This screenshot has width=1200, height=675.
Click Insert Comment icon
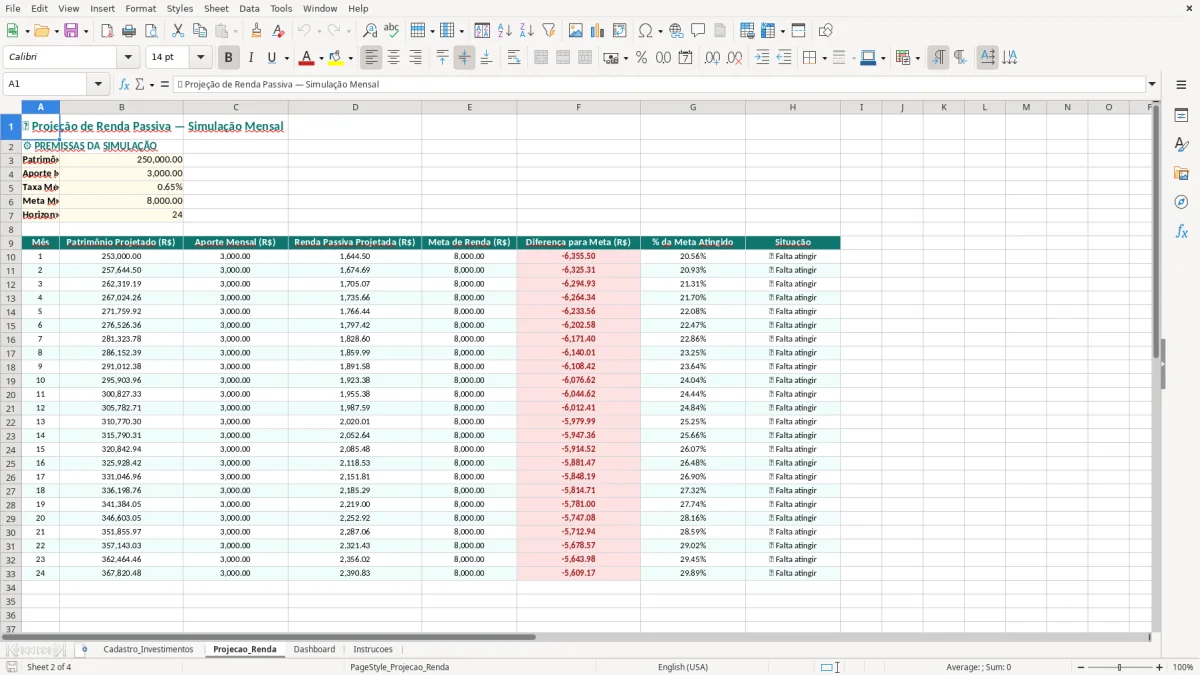(x=698, y=31)
